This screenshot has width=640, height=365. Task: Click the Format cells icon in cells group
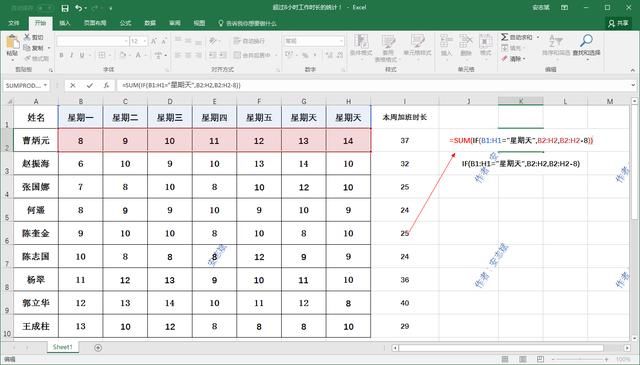pyautogui.click(x=485, y=42)
